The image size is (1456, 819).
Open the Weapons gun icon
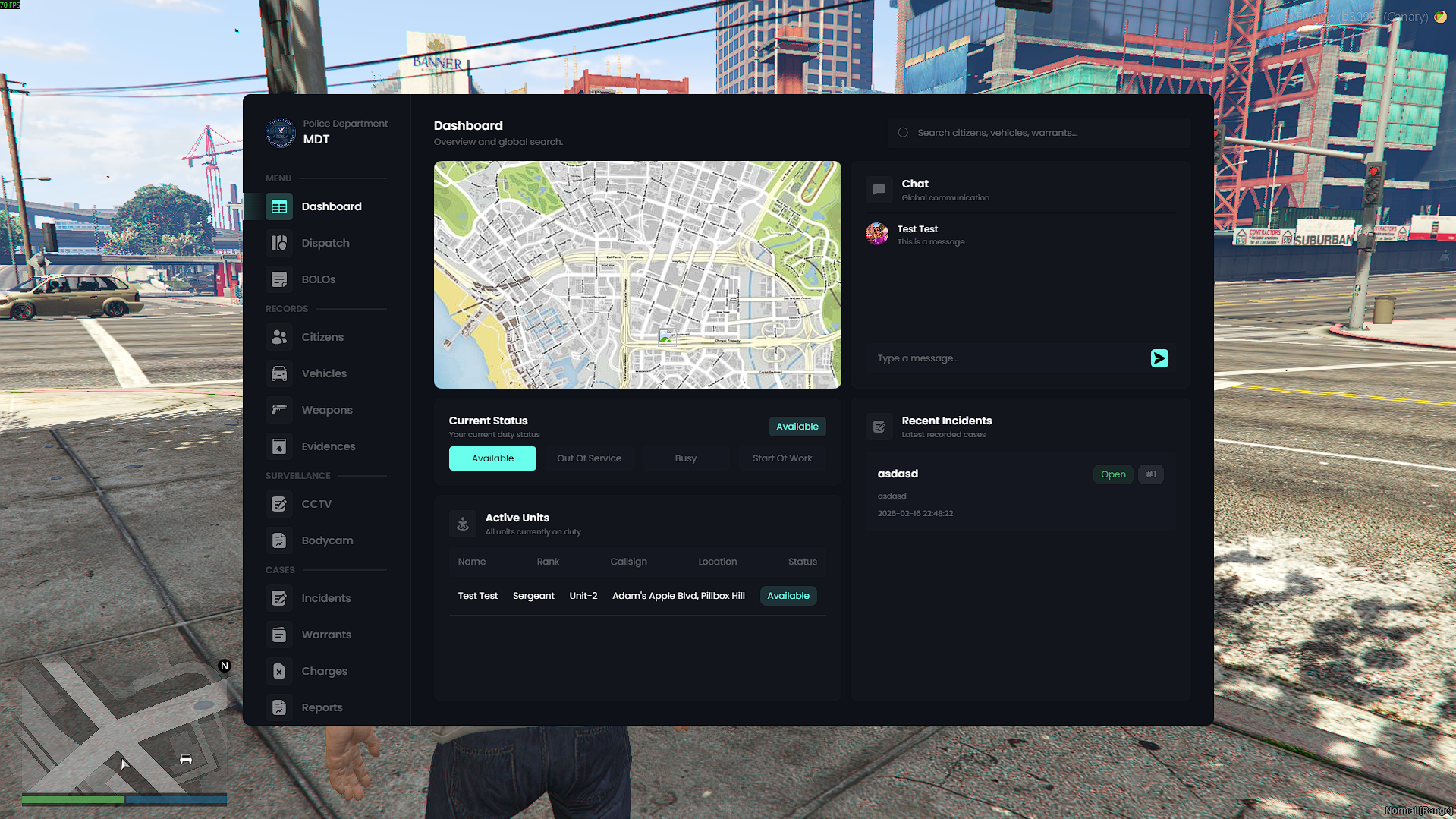click(279, 410)
